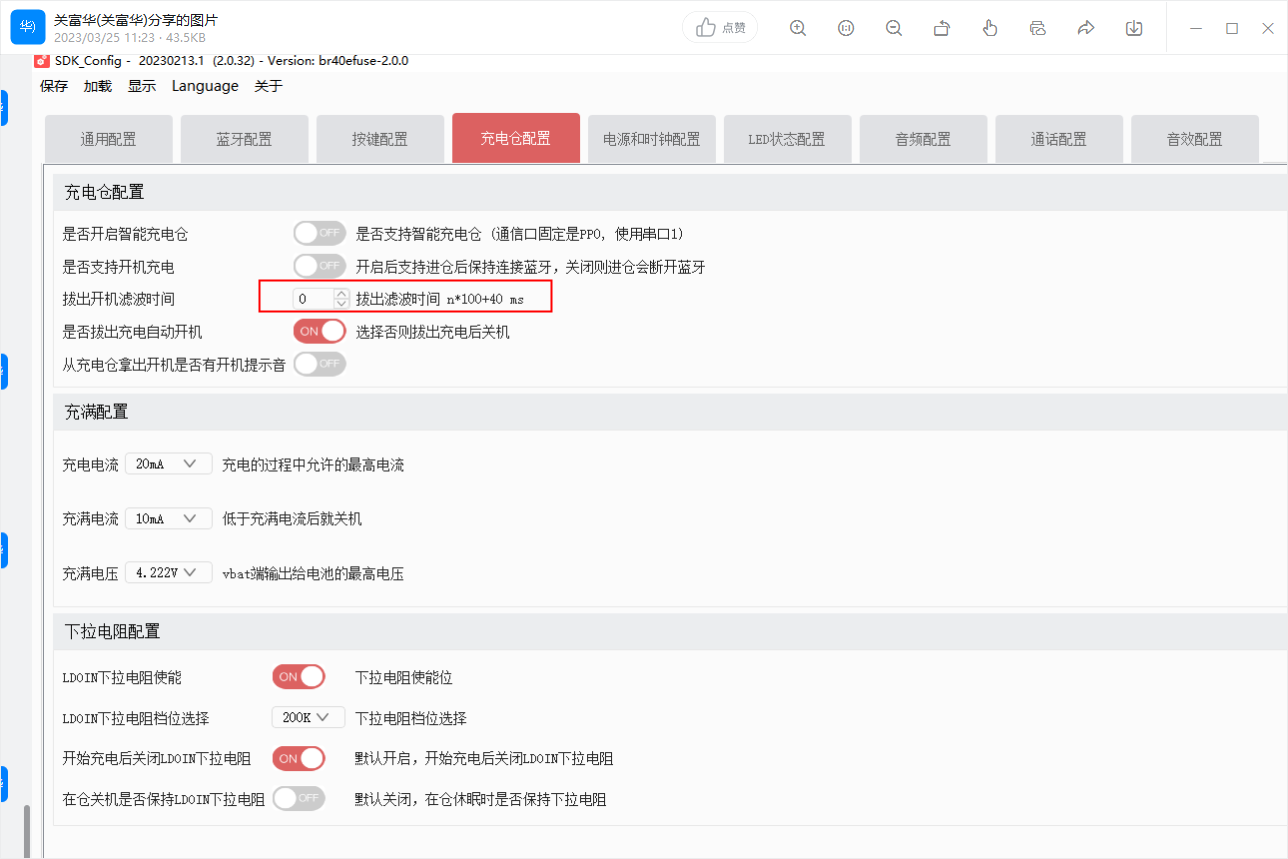The image size is (1288, 859).
Task: Open the 关于 menu
Action: click(x=268, y=86)
